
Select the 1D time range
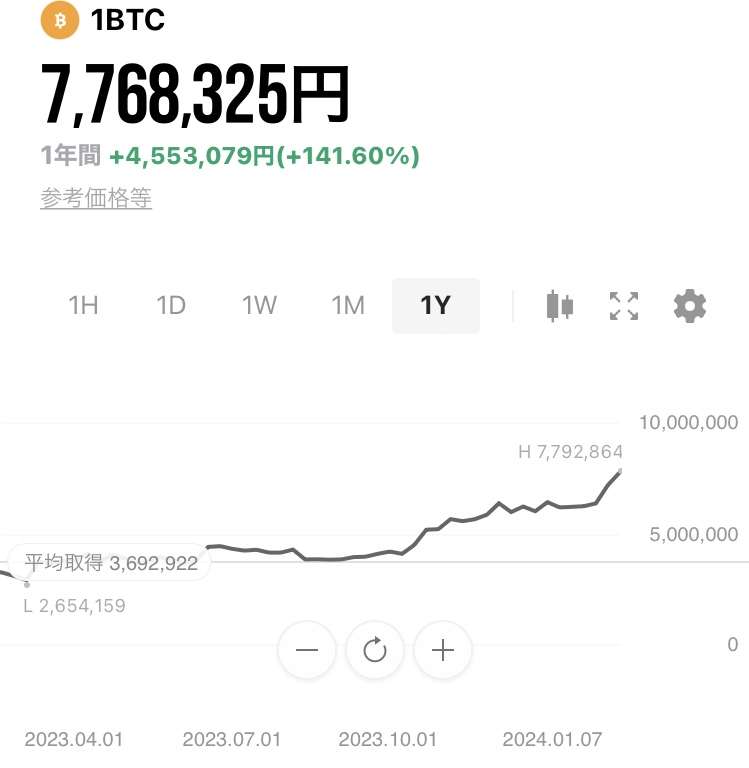pyautogui.click(x=171, y=306)
